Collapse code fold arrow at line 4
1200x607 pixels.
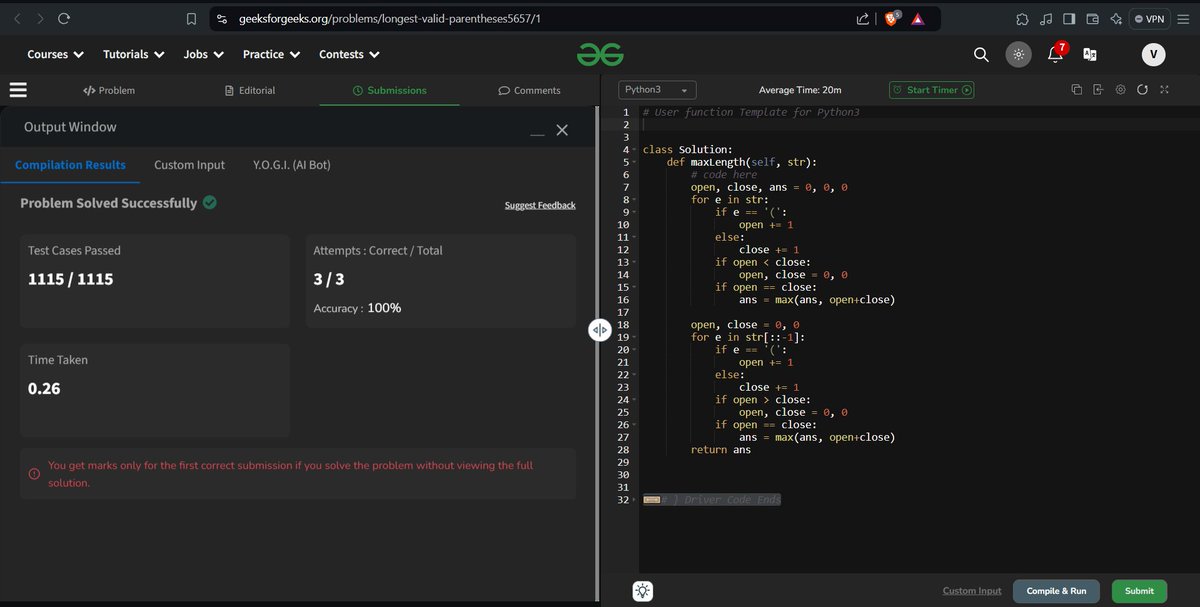[634, 150]
